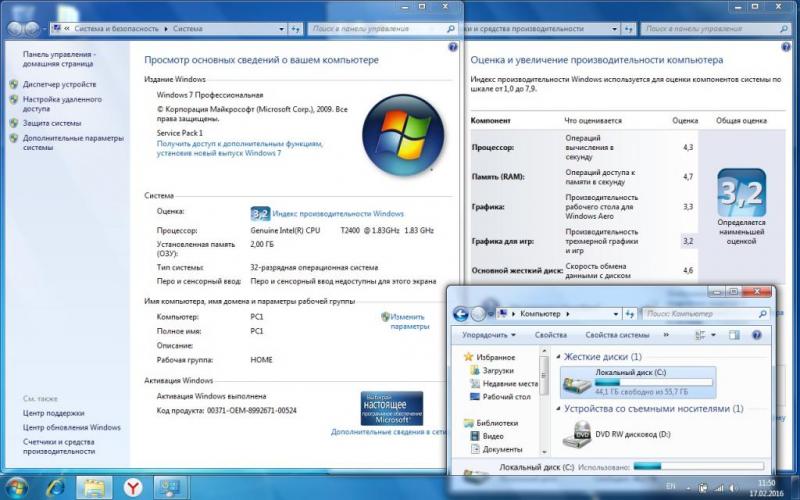Click volume icon in system tray

click(x=733, y=489)
